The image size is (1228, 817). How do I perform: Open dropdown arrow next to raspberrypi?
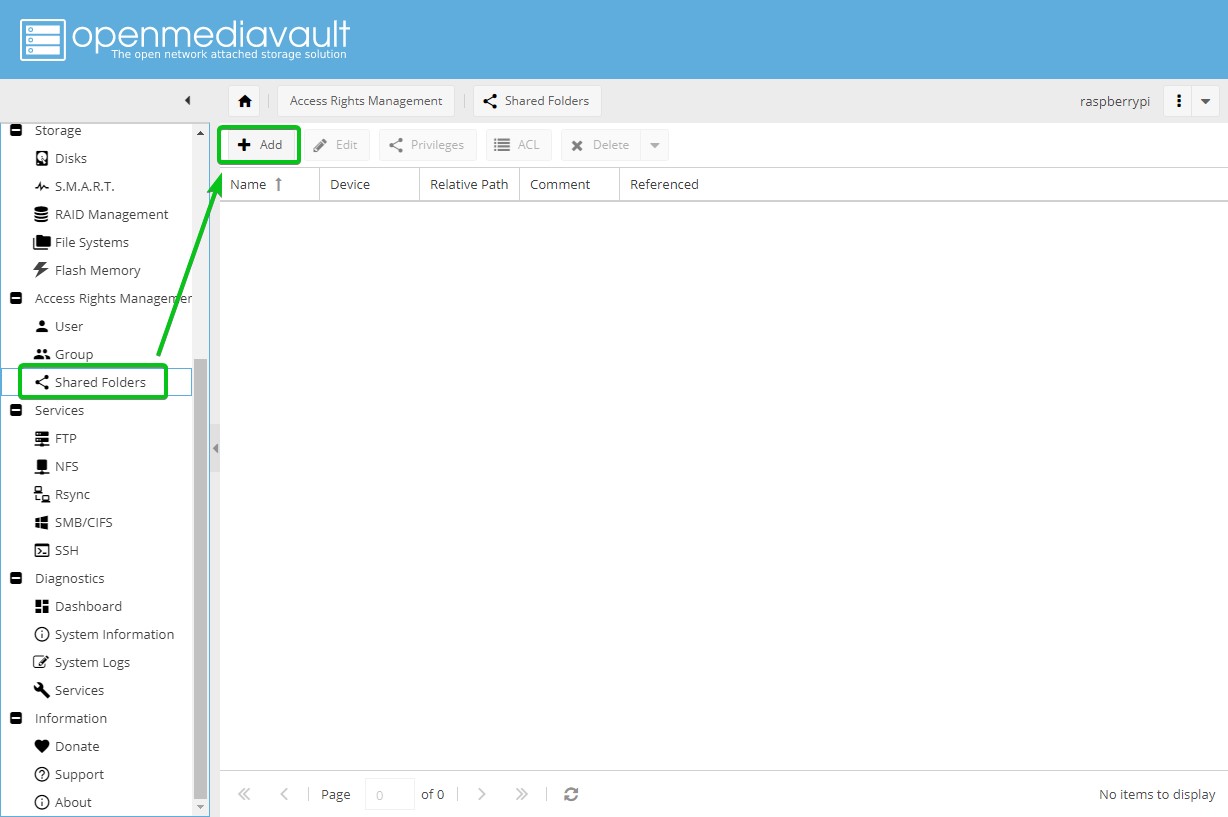(x=1205, y=101)
